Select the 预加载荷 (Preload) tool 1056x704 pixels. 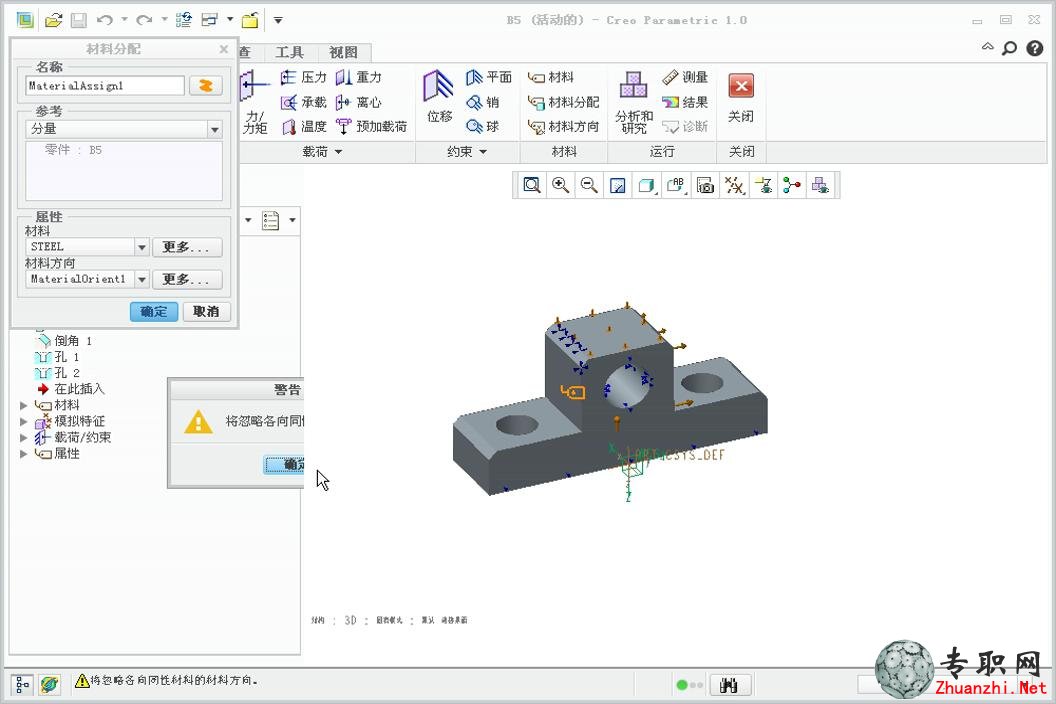[372, 127]
